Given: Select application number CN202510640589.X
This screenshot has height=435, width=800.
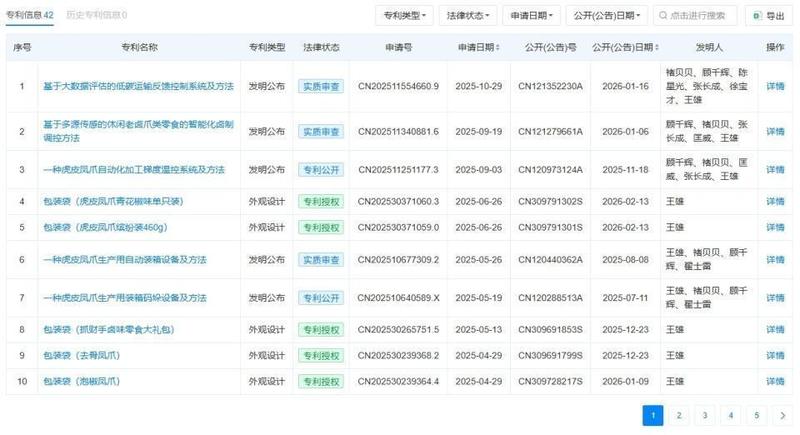Looking at the screenshot, I should point(398,298).
